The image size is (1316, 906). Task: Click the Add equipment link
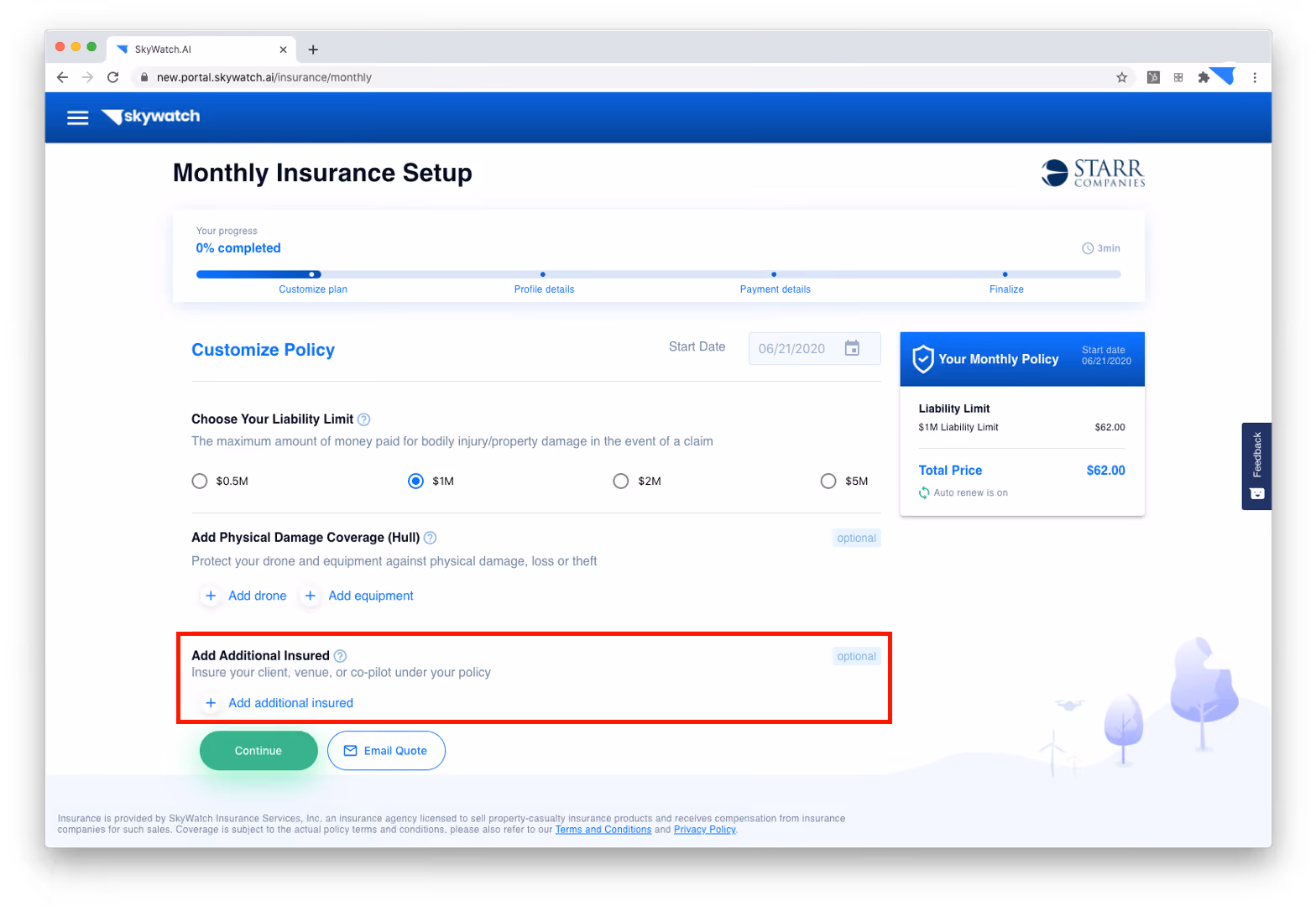(x=371, y=596)
